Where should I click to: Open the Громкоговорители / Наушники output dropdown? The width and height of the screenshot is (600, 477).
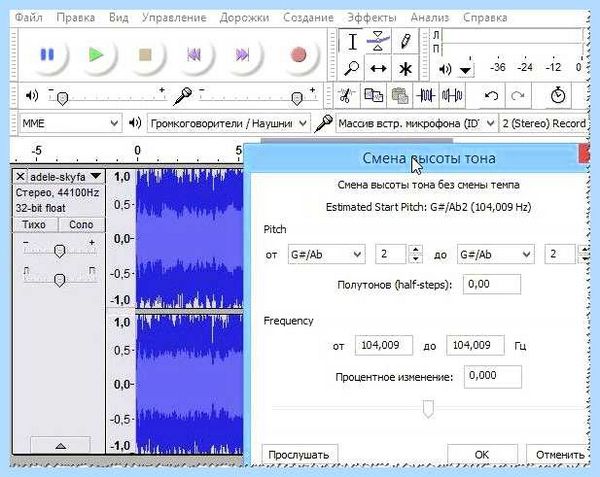point(228,123)
